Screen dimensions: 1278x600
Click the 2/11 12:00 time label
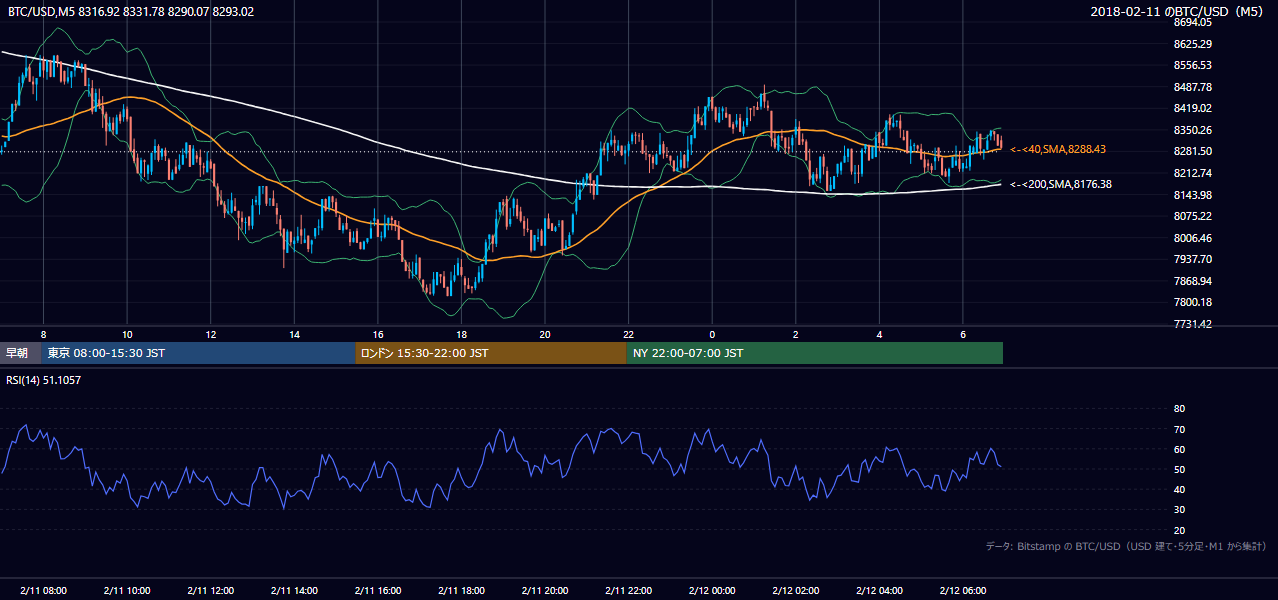coord(210,590)
